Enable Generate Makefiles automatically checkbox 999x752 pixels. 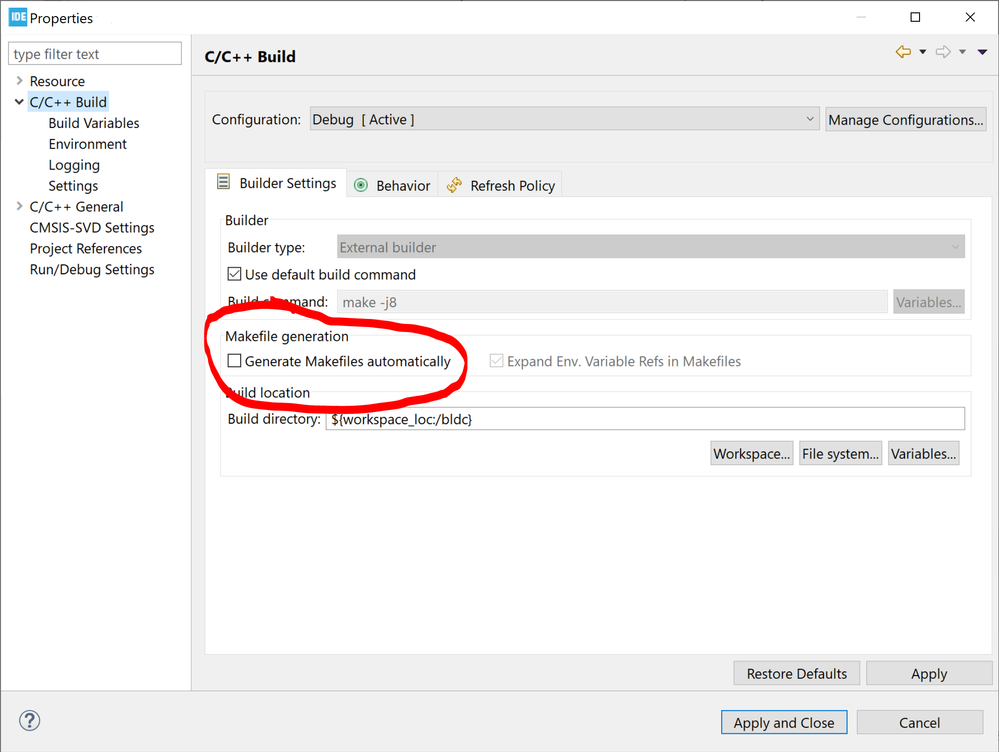pyautogui.click(x=235, y=361)
